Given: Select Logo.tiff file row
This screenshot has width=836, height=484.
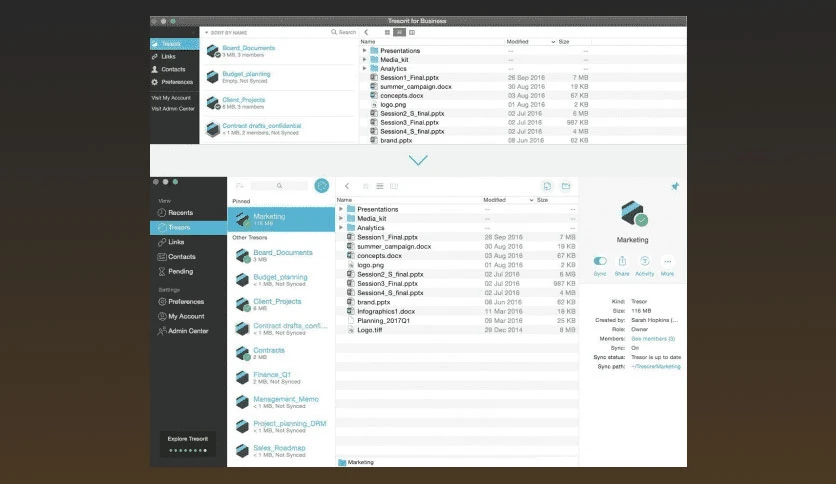Looking at the screenshot, I should (x=457, y=330).
